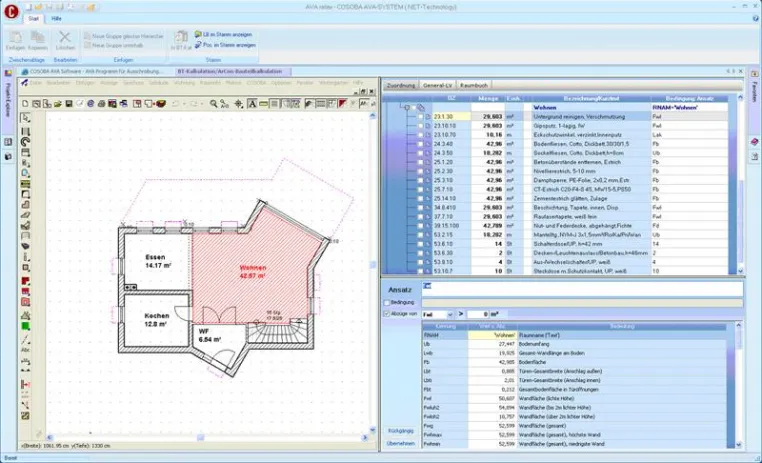Viewport: 762px width, 463px height.
Task: Click the zoom magnifier icon in CAD toolbar
Action: tap(213, 103)
